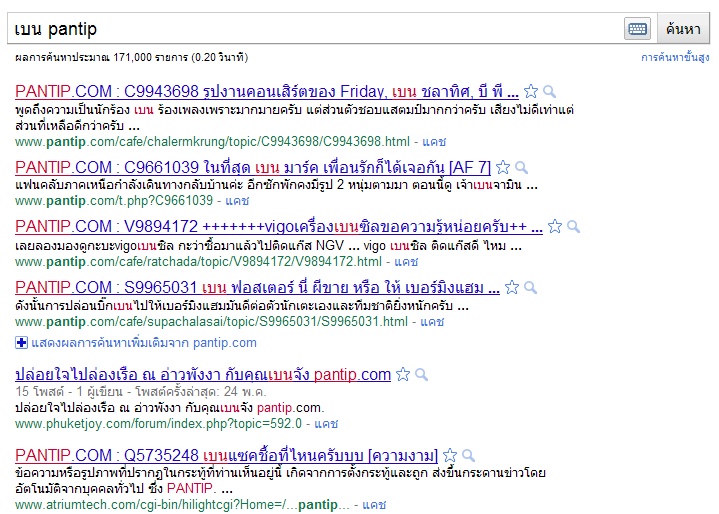Preview magnifier for phuketjoy อ่าวพังงา result
Viewport: 719px width, 514px height.
[421, 375]
